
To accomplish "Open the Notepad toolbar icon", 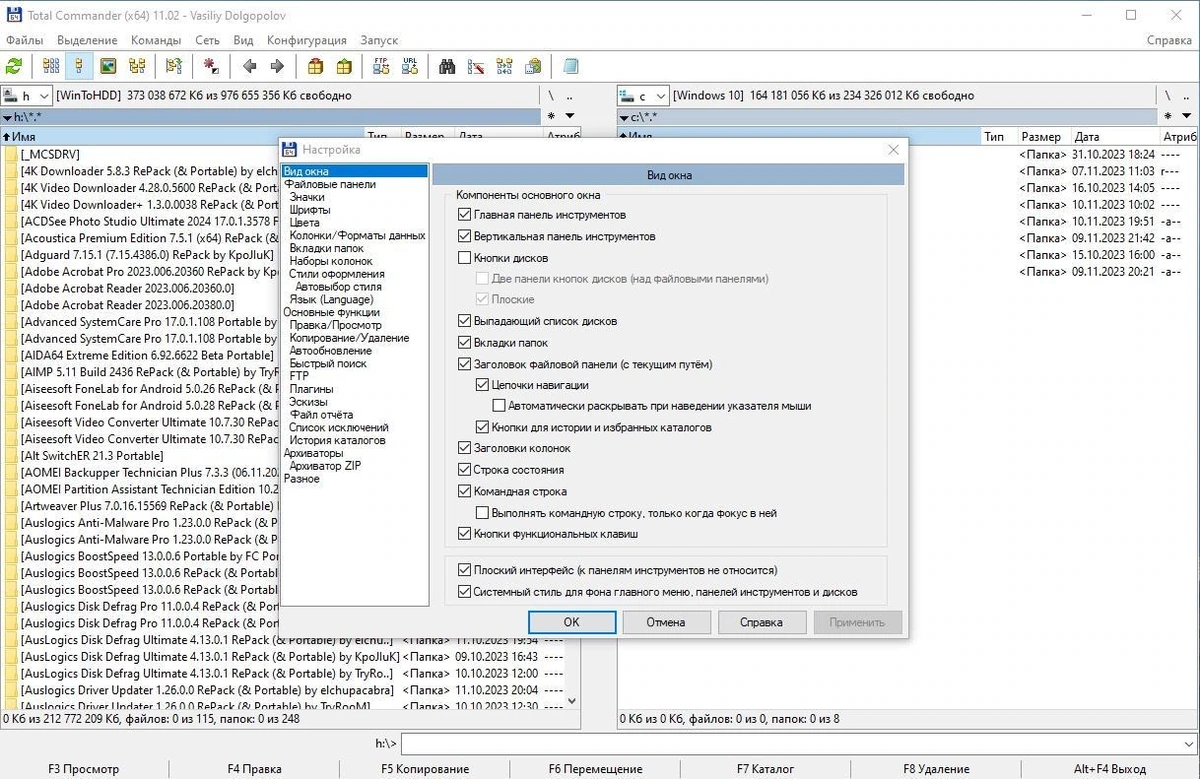I will click(x=570, y=66).
